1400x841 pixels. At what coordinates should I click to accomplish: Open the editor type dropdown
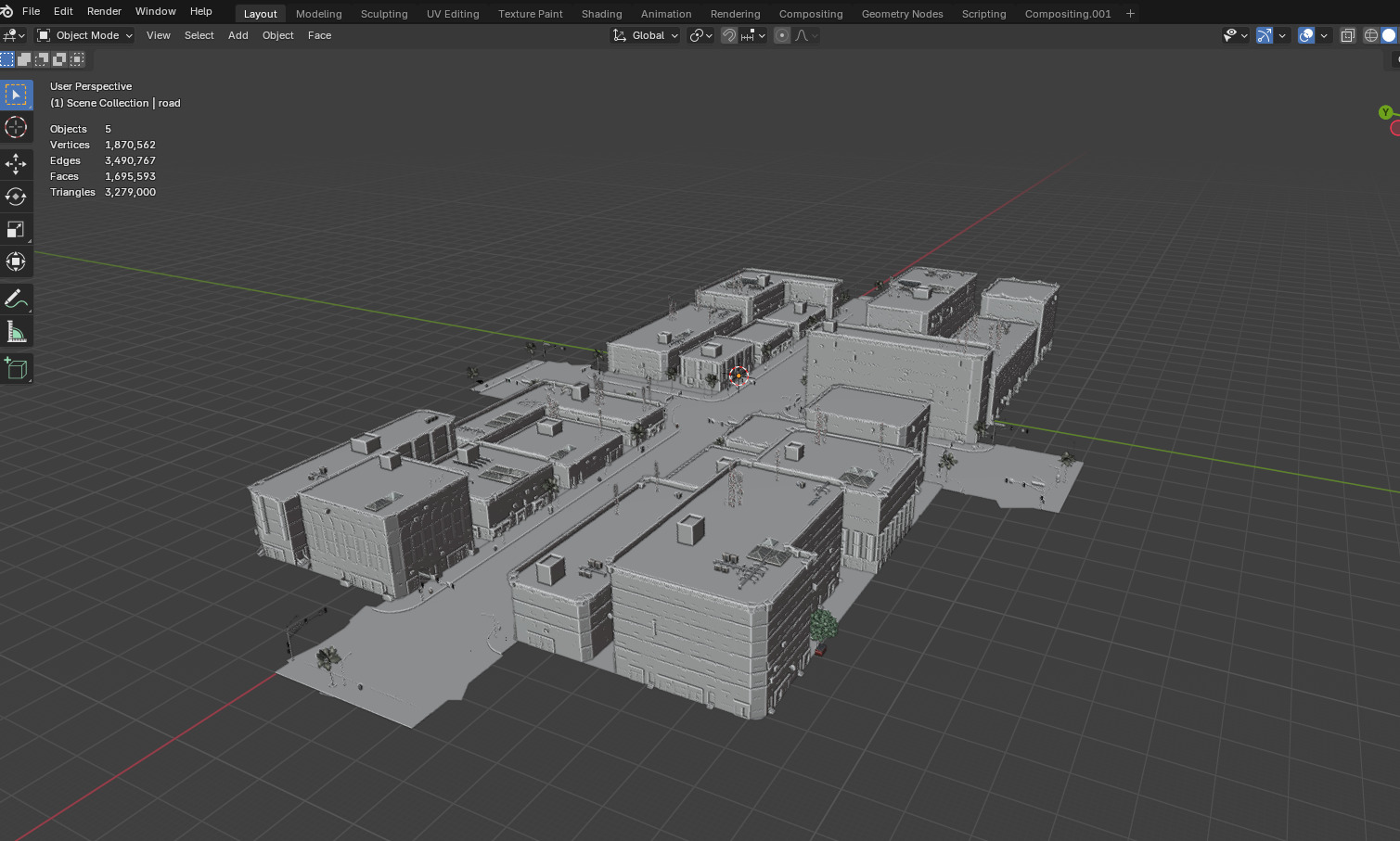pos(14,35)
